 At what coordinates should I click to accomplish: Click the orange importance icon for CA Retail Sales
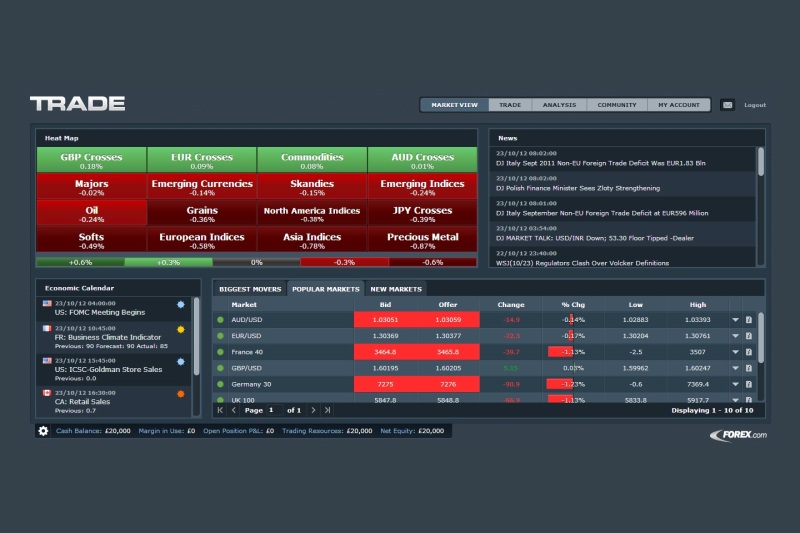point(180,393)
